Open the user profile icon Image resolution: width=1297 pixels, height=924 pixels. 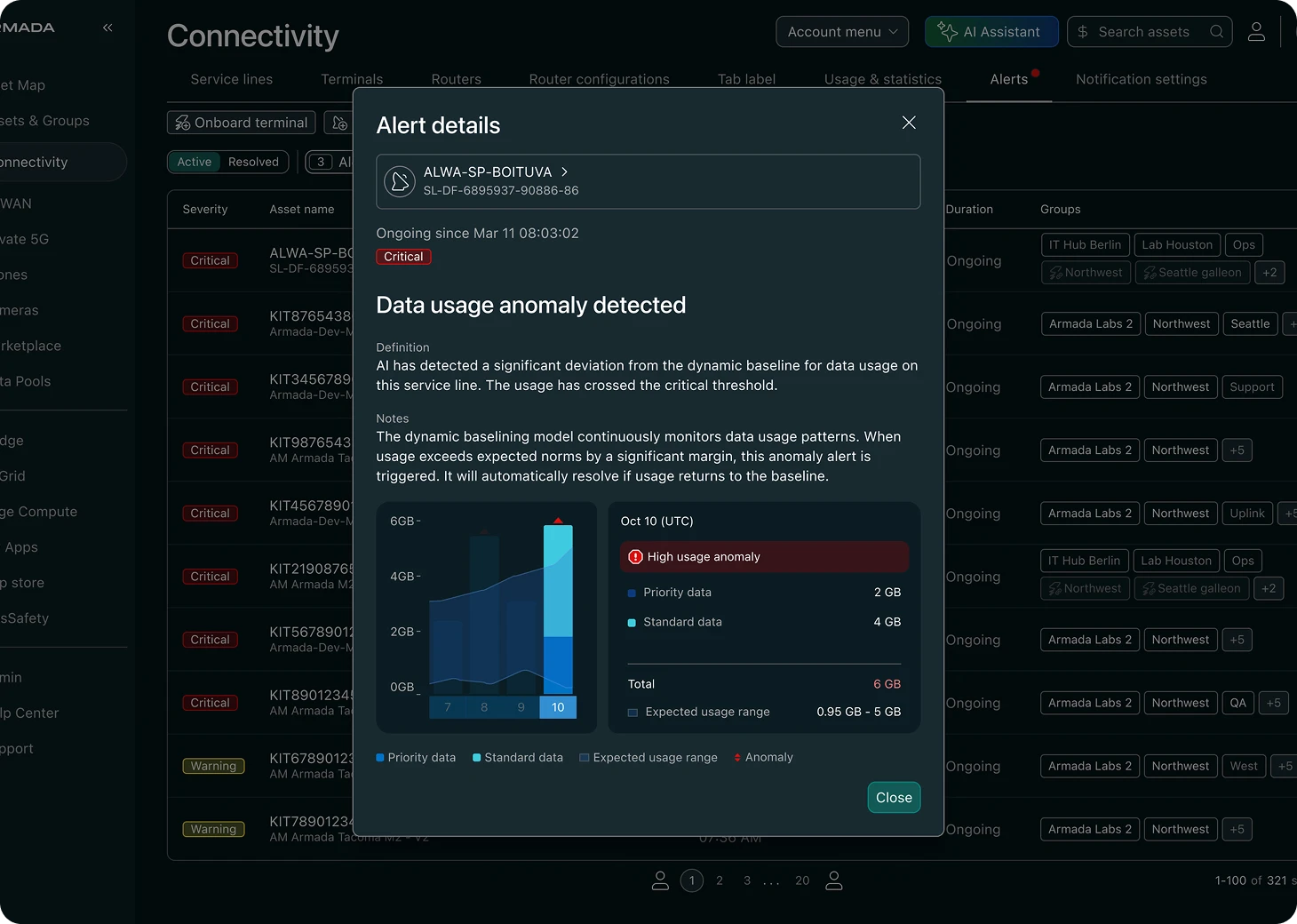point(1256,32)
